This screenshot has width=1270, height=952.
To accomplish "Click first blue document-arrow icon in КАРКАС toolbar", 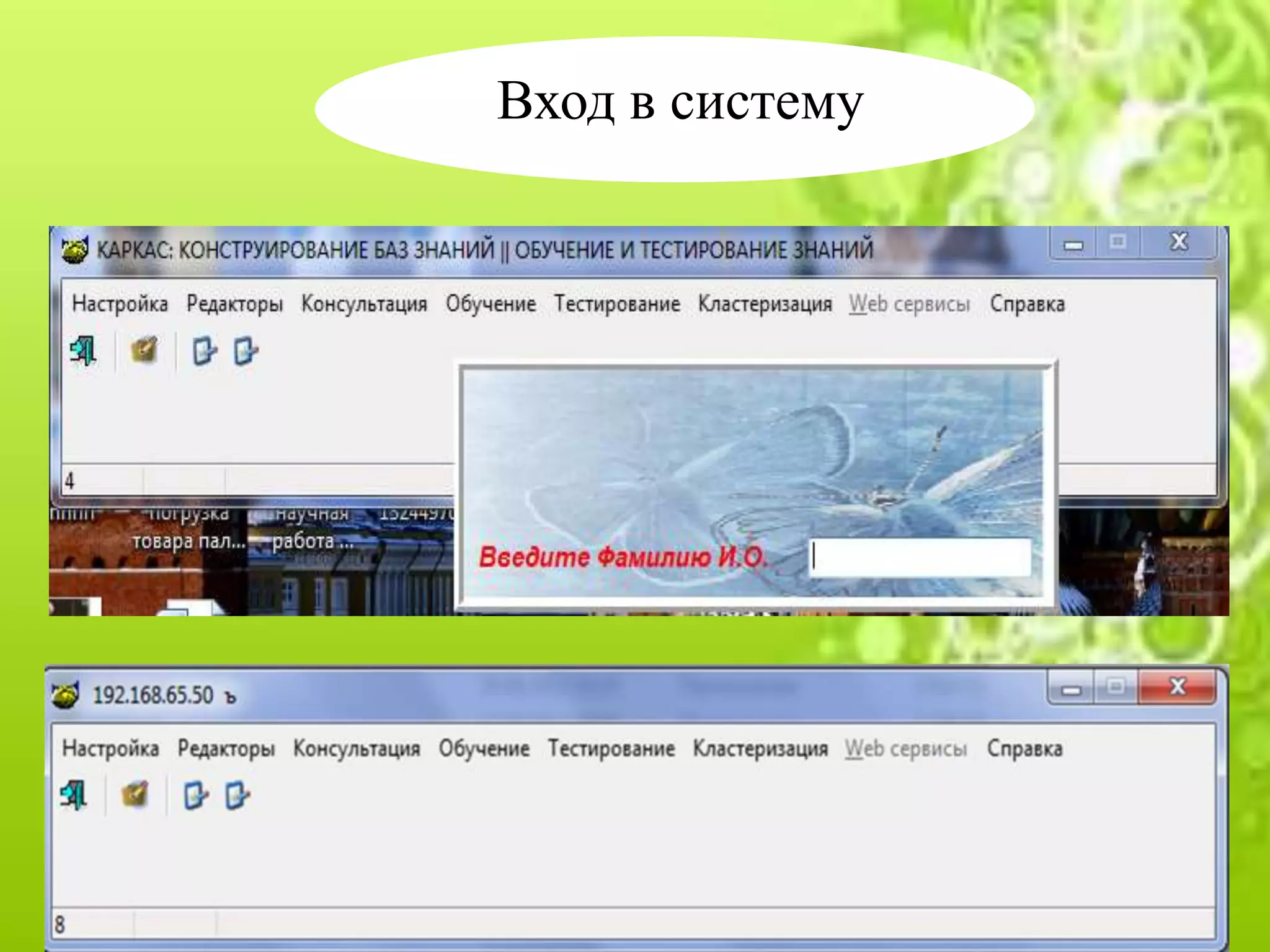I will click(x=204, y=351).
